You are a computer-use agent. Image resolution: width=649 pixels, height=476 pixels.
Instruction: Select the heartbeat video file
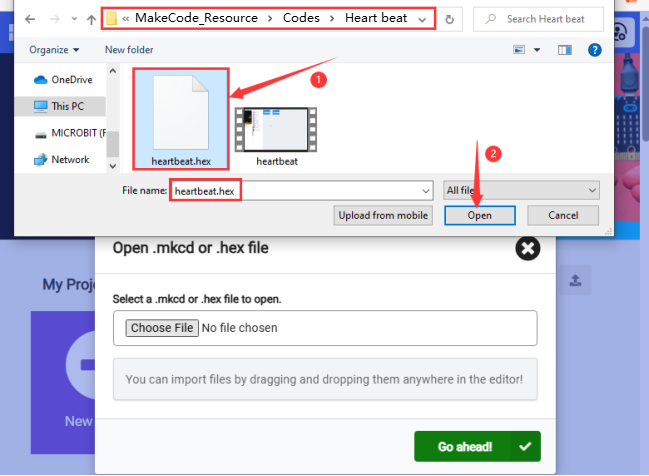(x=276, y=137)
